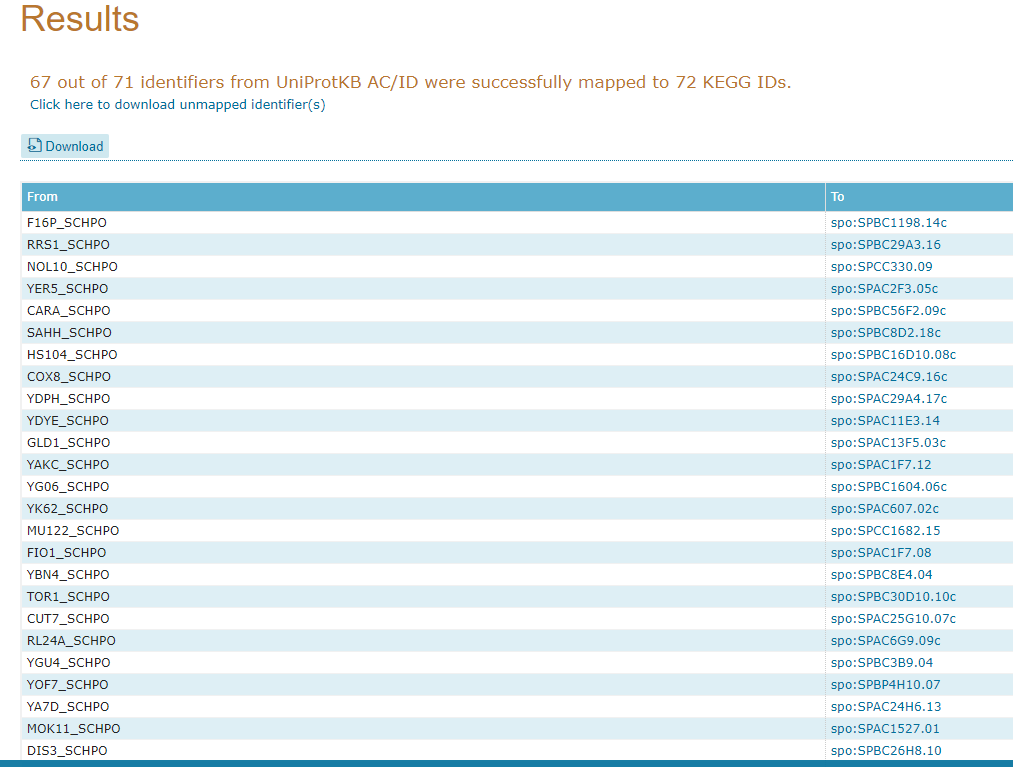Screen dimensions: 1013x767
Task: Open the spo:SPAC13F5.03c link
Action: click(888, 443)
